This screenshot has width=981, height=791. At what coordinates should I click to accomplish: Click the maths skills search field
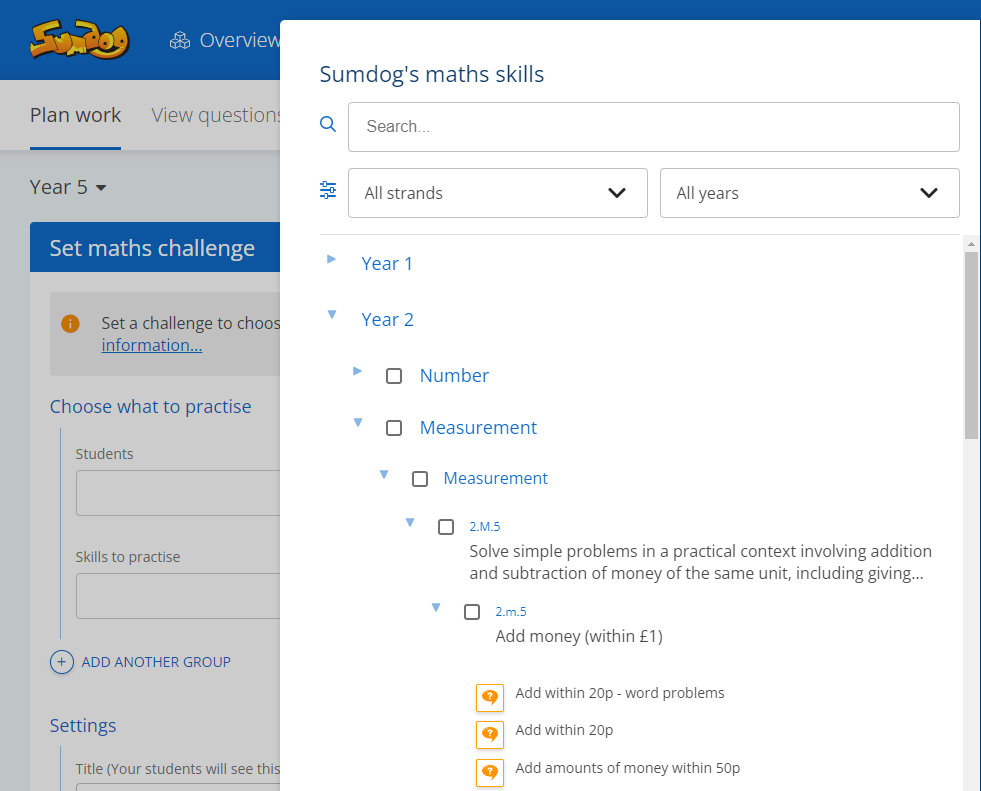pos(653,127)
